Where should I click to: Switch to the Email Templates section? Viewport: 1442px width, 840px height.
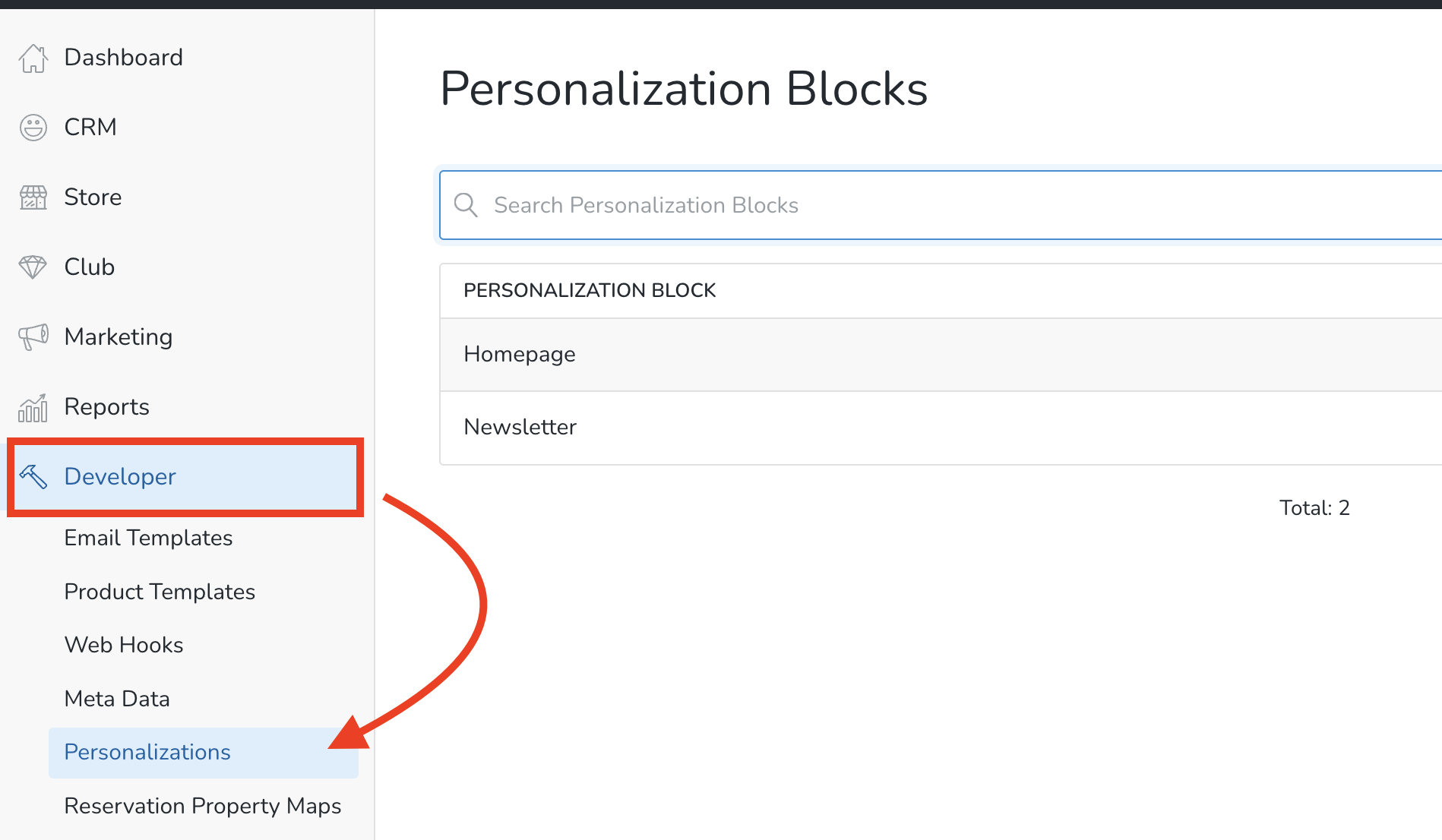[x=148, y=538]
